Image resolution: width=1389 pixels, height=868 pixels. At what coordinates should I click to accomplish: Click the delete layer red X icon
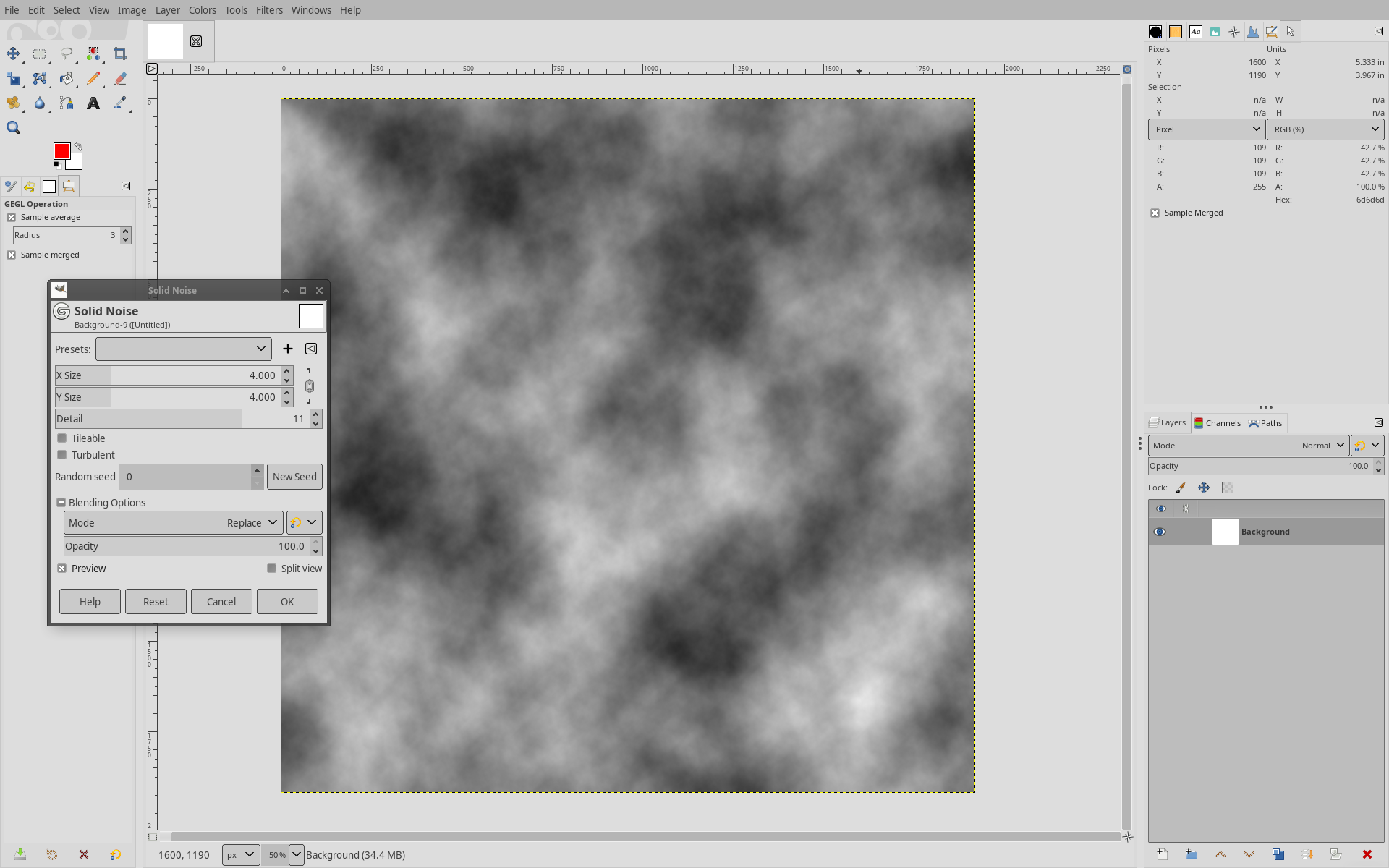(1367, 854)
